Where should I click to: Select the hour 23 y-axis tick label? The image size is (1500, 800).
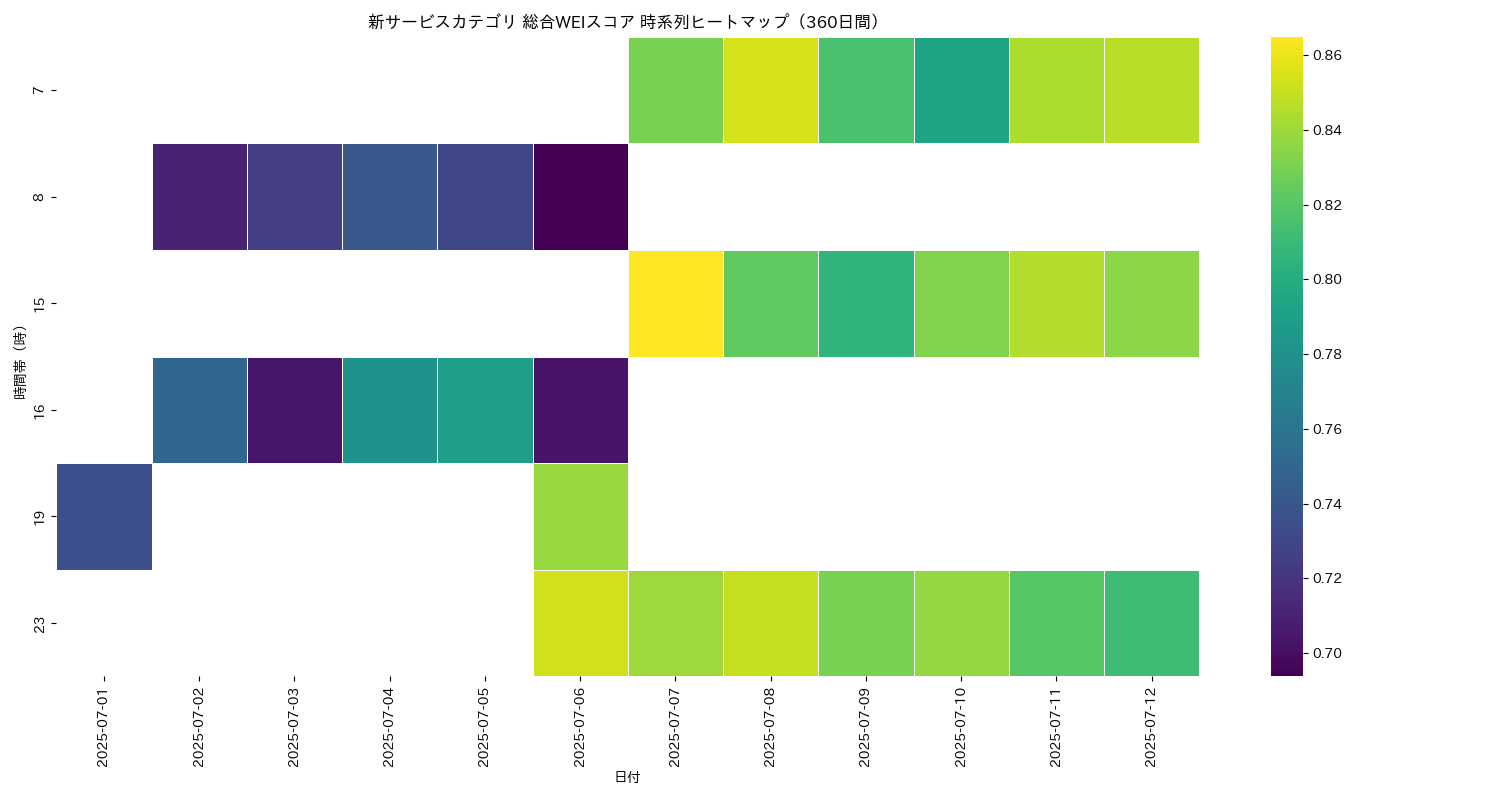pyautogui.click(x=39, y=624)
